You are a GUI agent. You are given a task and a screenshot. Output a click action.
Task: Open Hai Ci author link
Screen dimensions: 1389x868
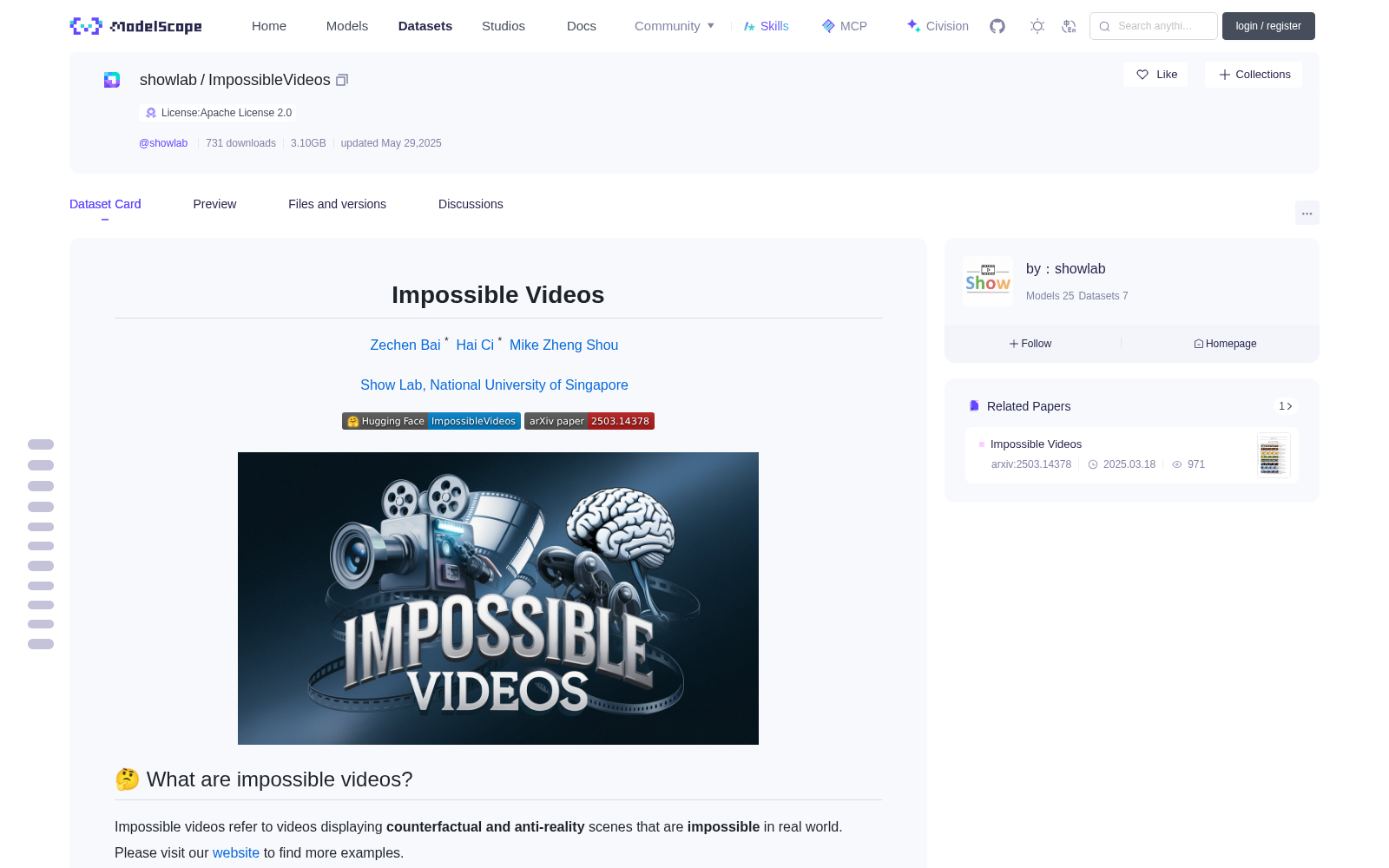pos(475,345)
